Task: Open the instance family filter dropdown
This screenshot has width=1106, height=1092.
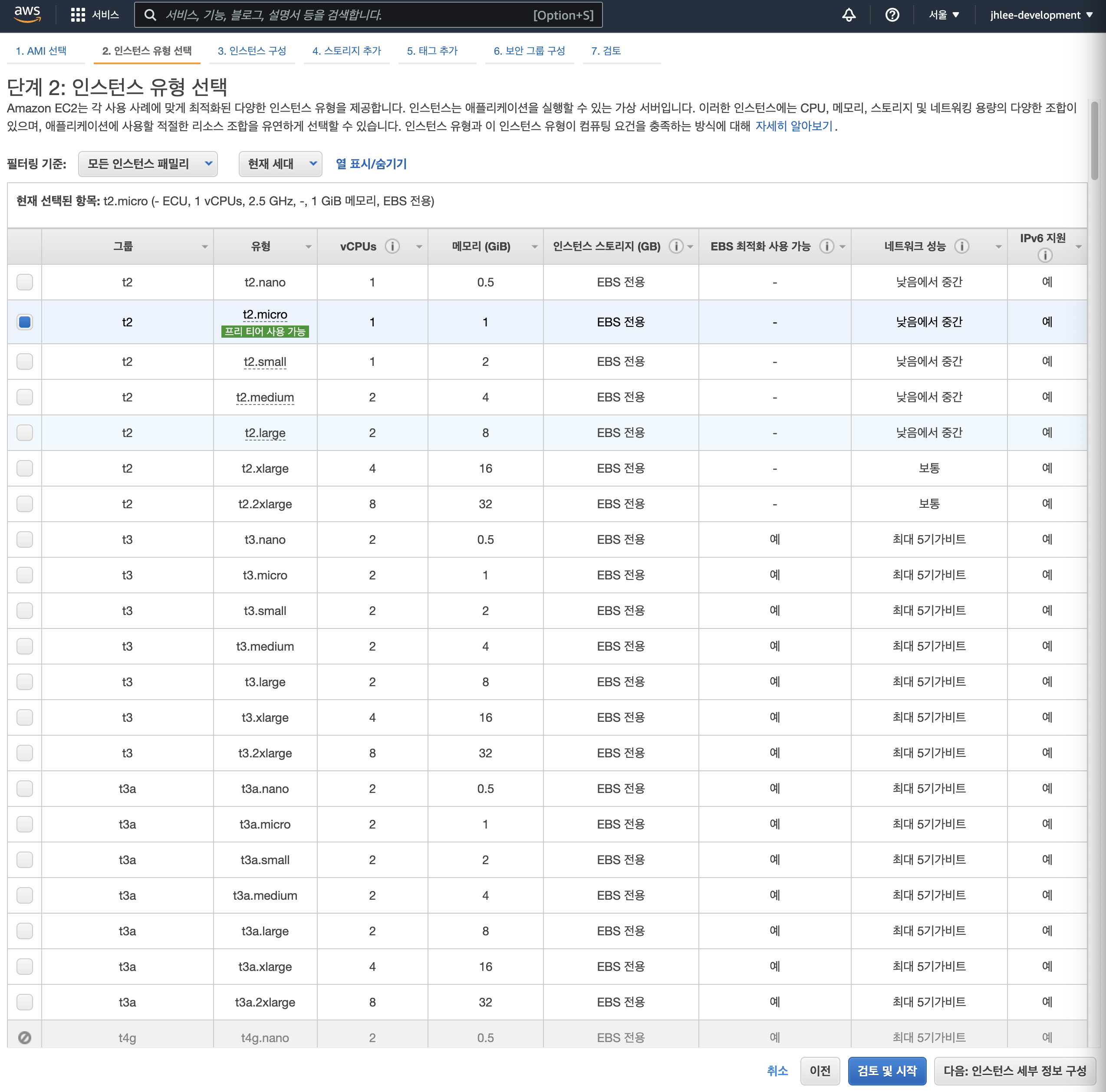Action: [x=148, y=164]
